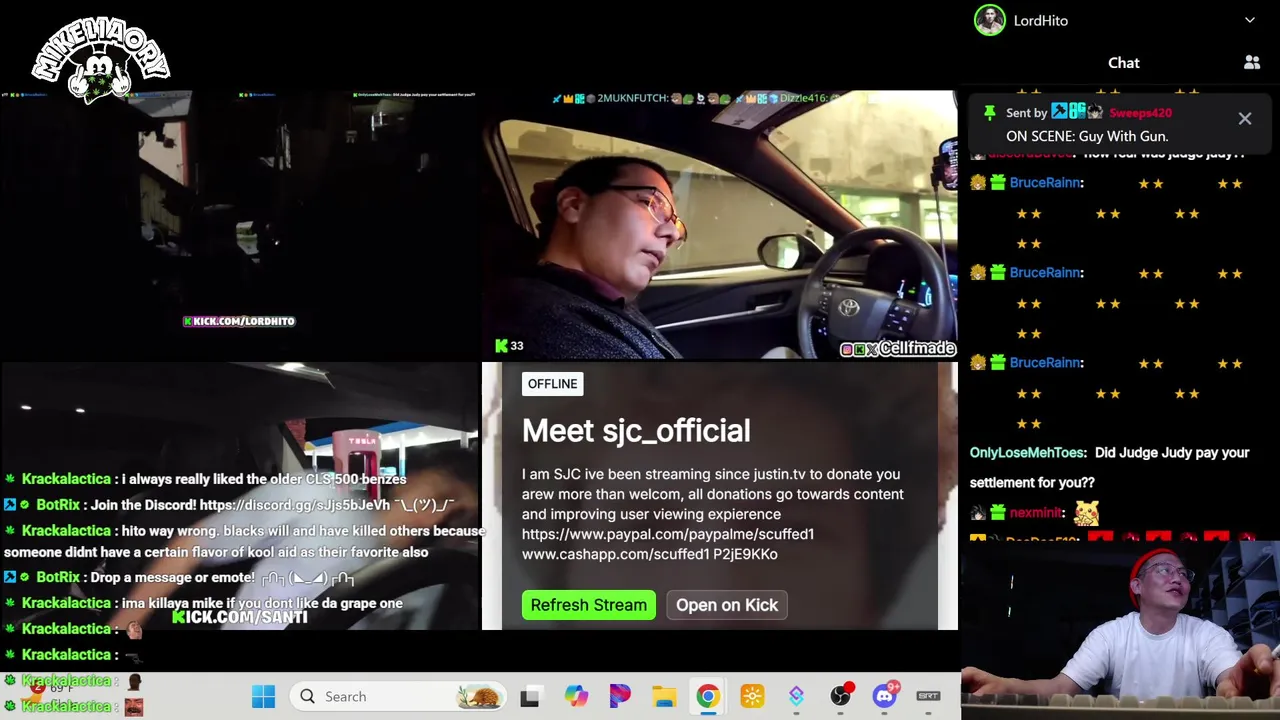The height and width of the screenshot is (720, 1280).
Task: Click the first BruceRainn username in chat
Action: (x=1046, y=183)
